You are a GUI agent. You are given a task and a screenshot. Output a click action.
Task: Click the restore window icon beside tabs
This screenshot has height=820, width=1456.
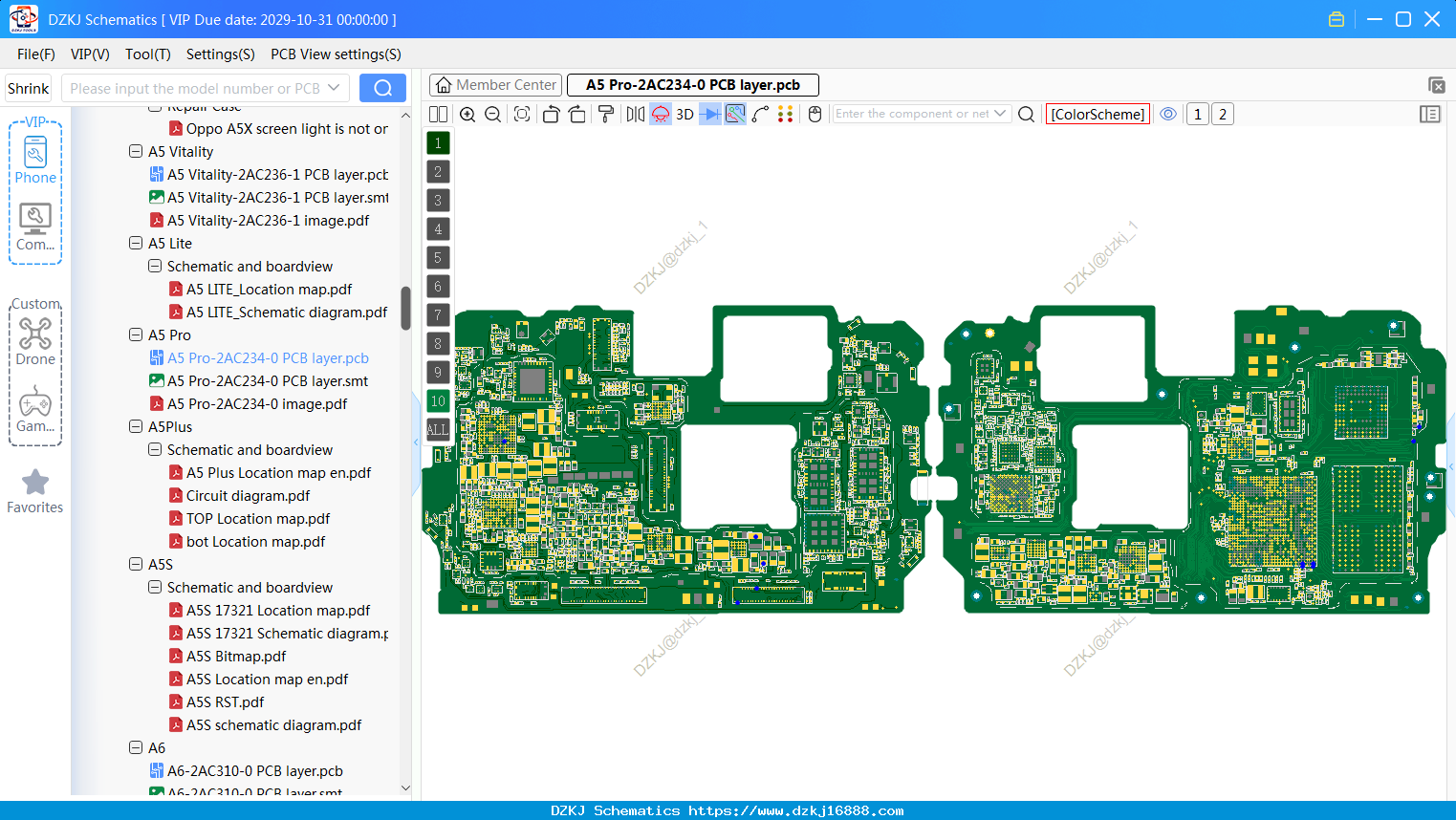pyautogui.click(x=1437, y=85)
